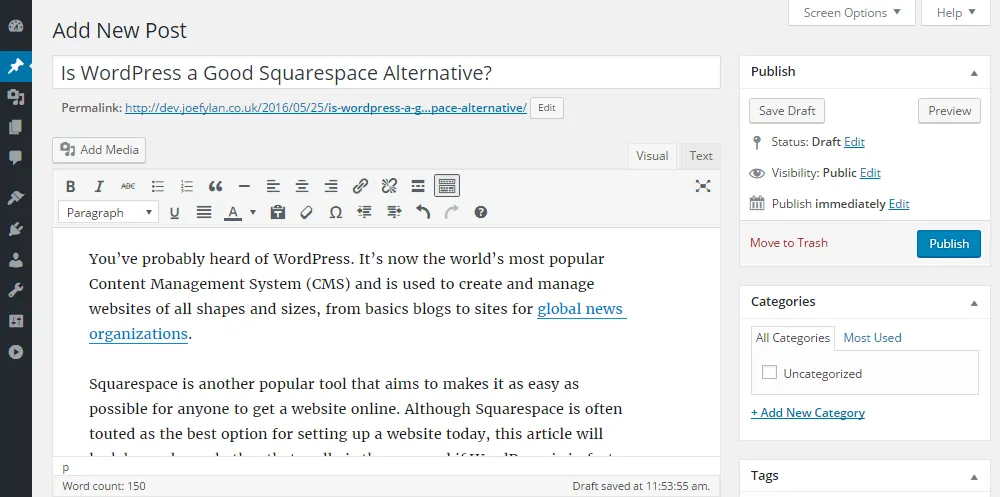
Task: Insert or edit link
Action: point(360,186)
